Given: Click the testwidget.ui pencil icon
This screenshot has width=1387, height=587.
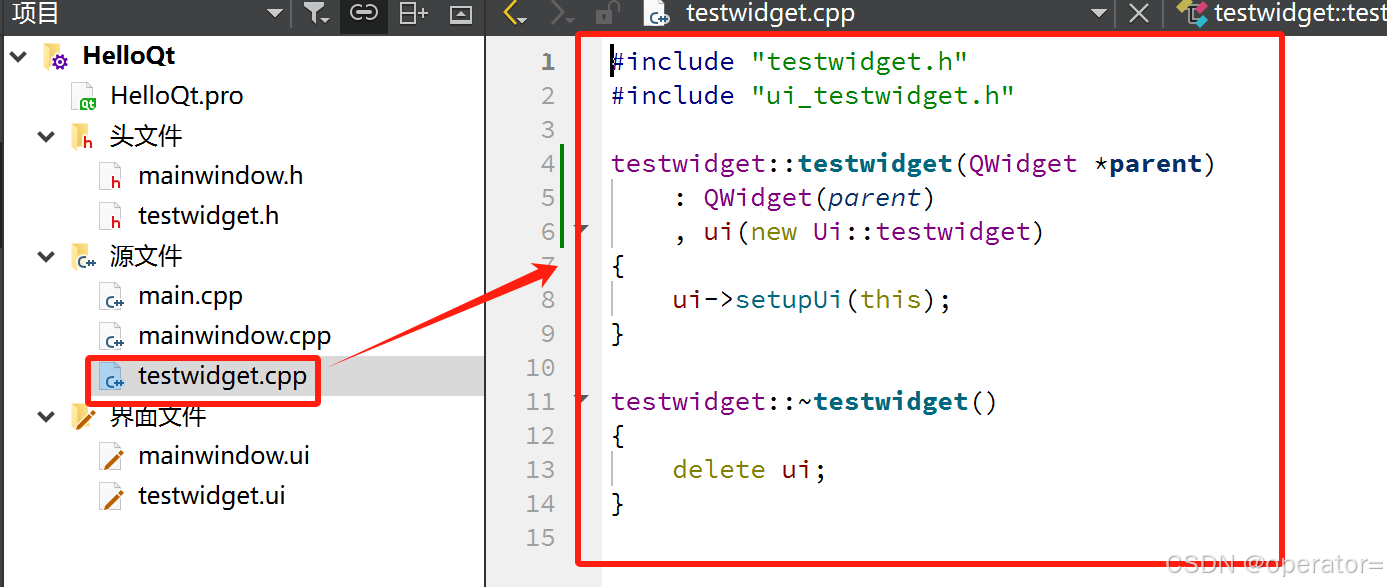Looking at the screenshot, I should tap(112, 497).
